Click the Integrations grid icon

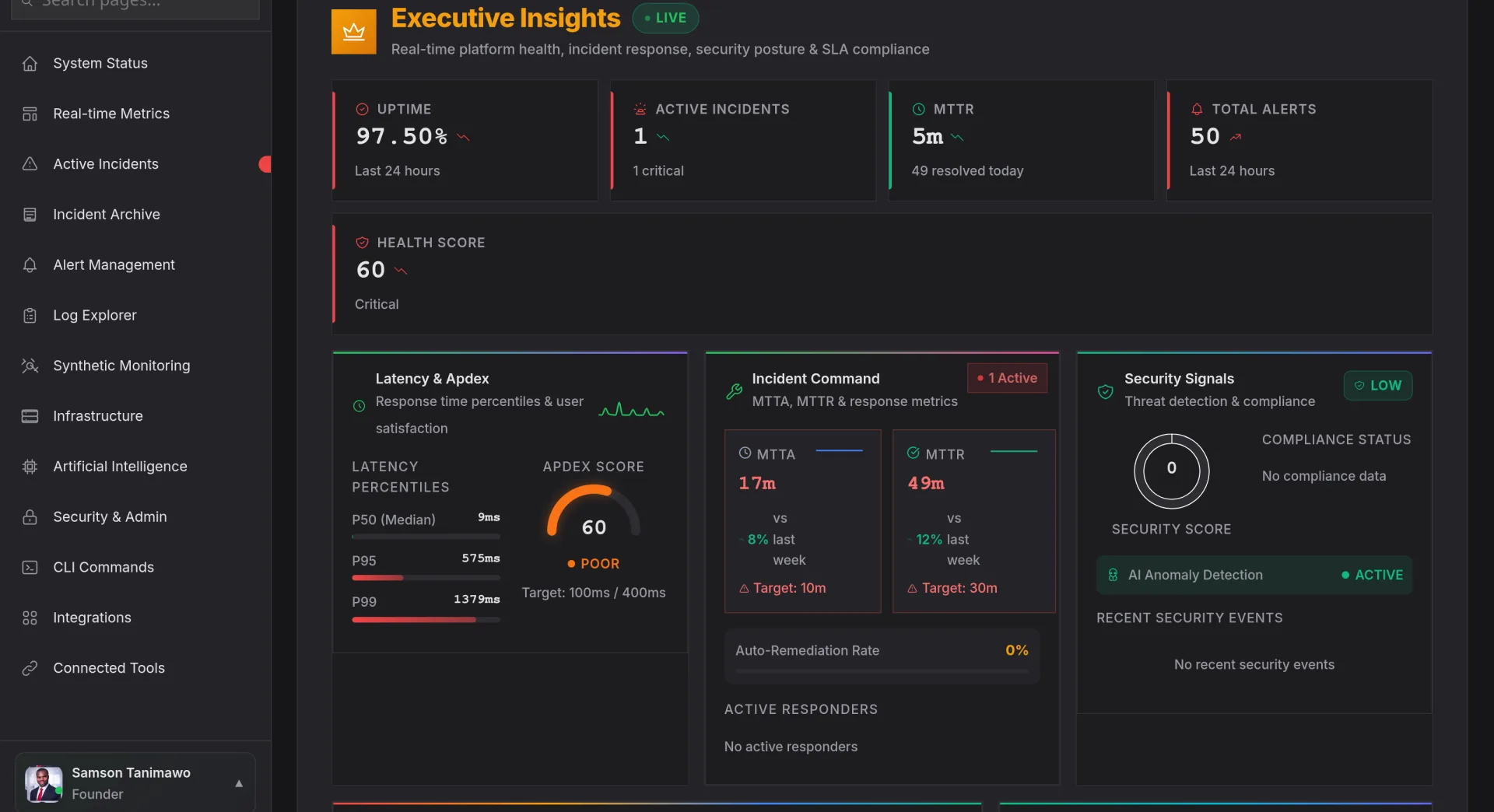click(x=30, y=618)
